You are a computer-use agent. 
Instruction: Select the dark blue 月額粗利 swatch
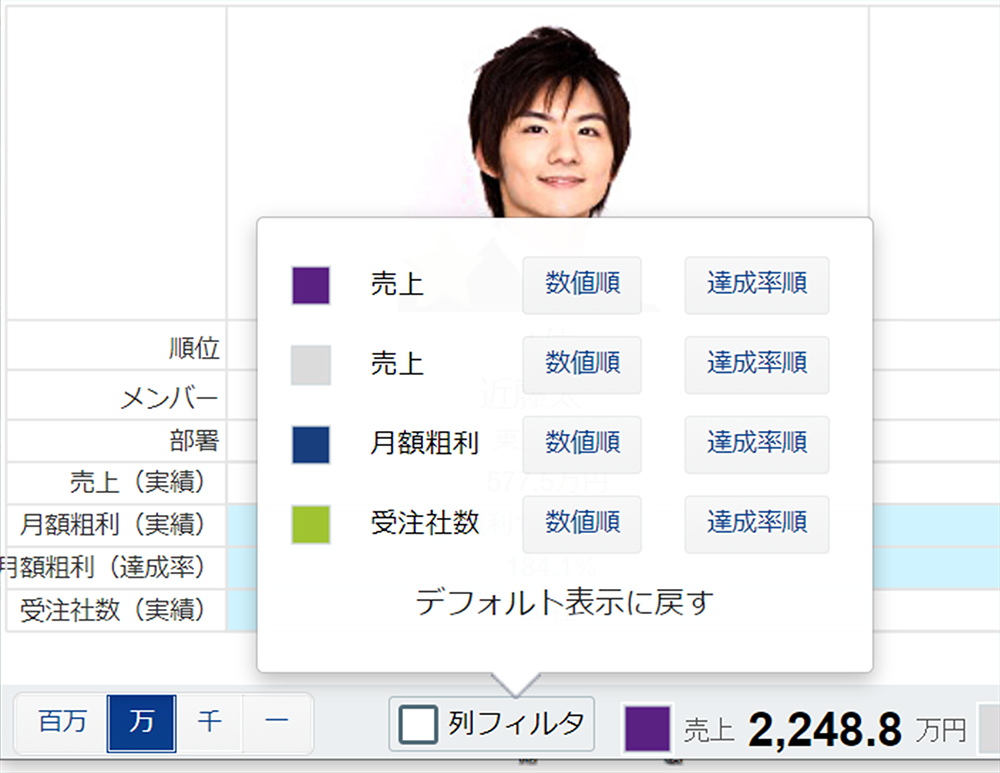click(311, 444)
